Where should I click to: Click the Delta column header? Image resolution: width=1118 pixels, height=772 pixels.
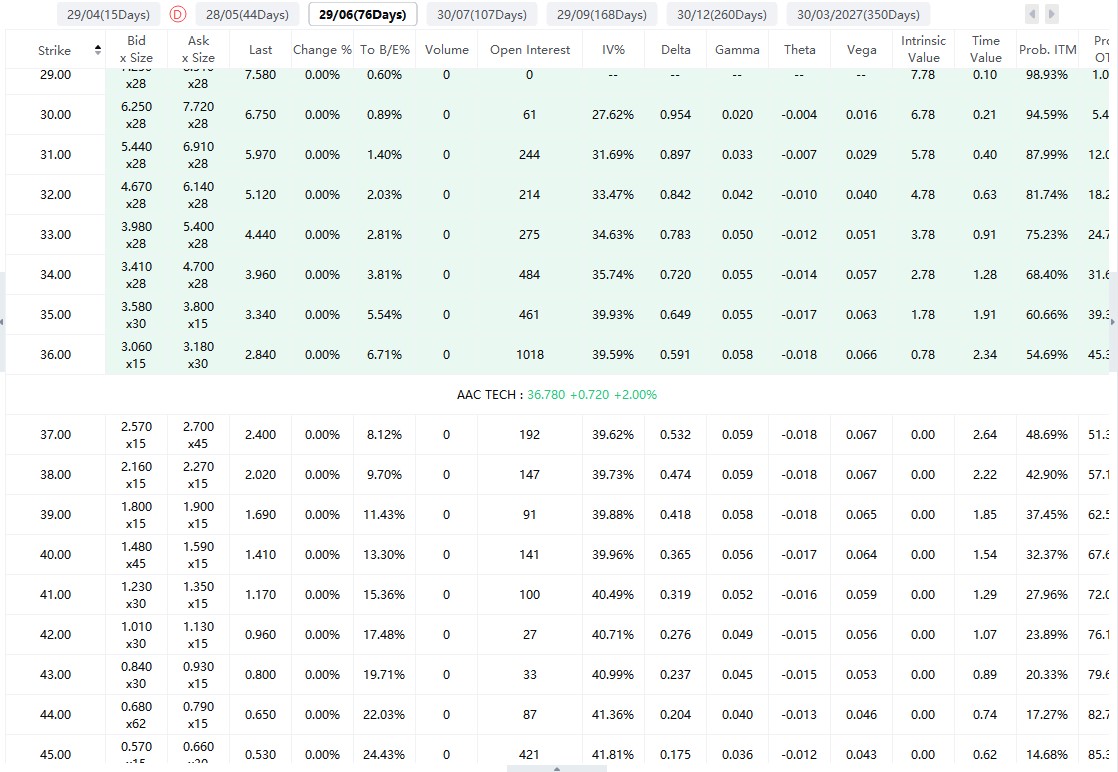pos(675,50)
